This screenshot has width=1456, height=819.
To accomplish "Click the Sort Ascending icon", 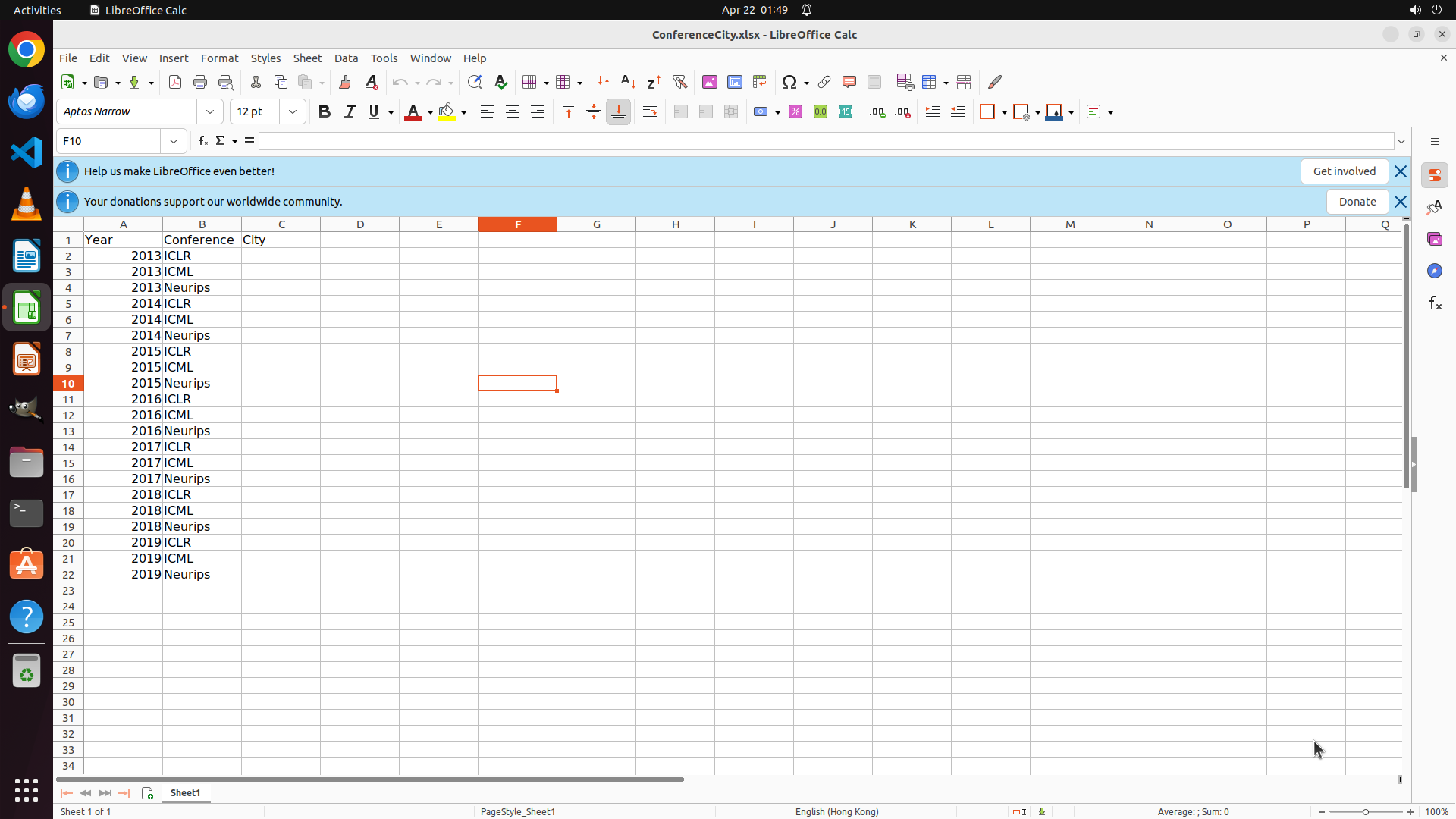I will pos(628,82).
